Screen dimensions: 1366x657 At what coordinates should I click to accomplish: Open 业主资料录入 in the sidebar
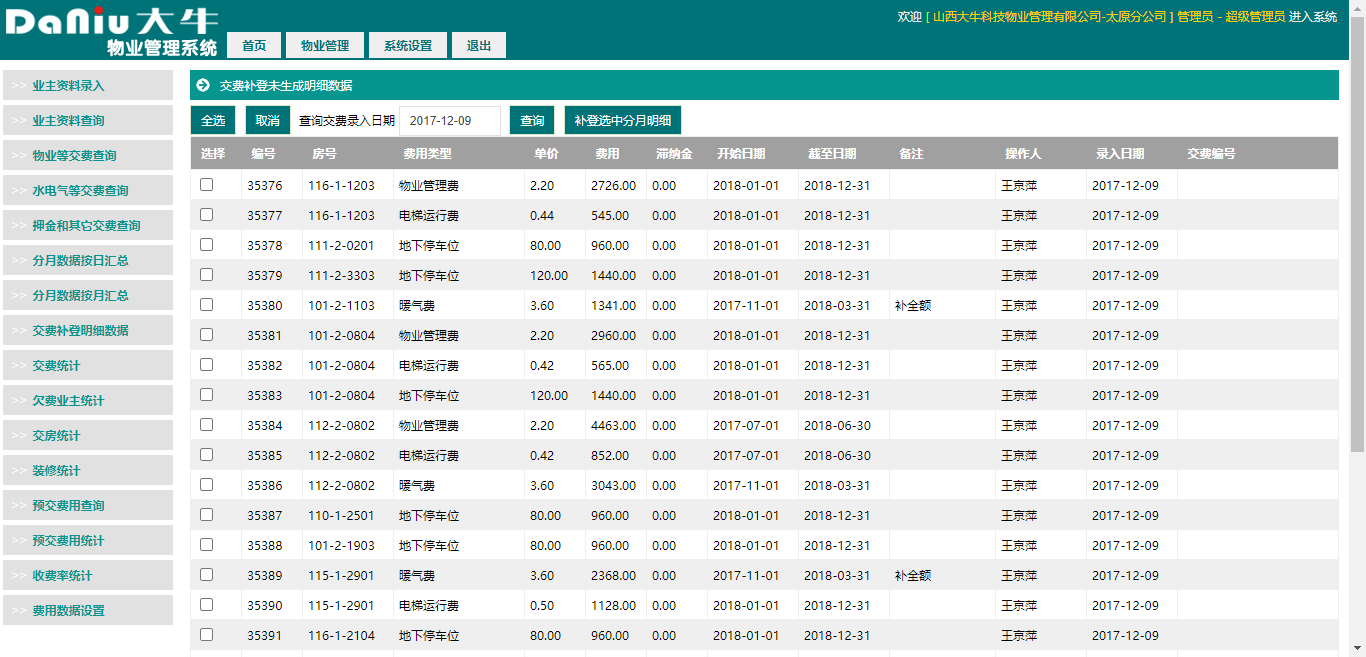(87, 86)
